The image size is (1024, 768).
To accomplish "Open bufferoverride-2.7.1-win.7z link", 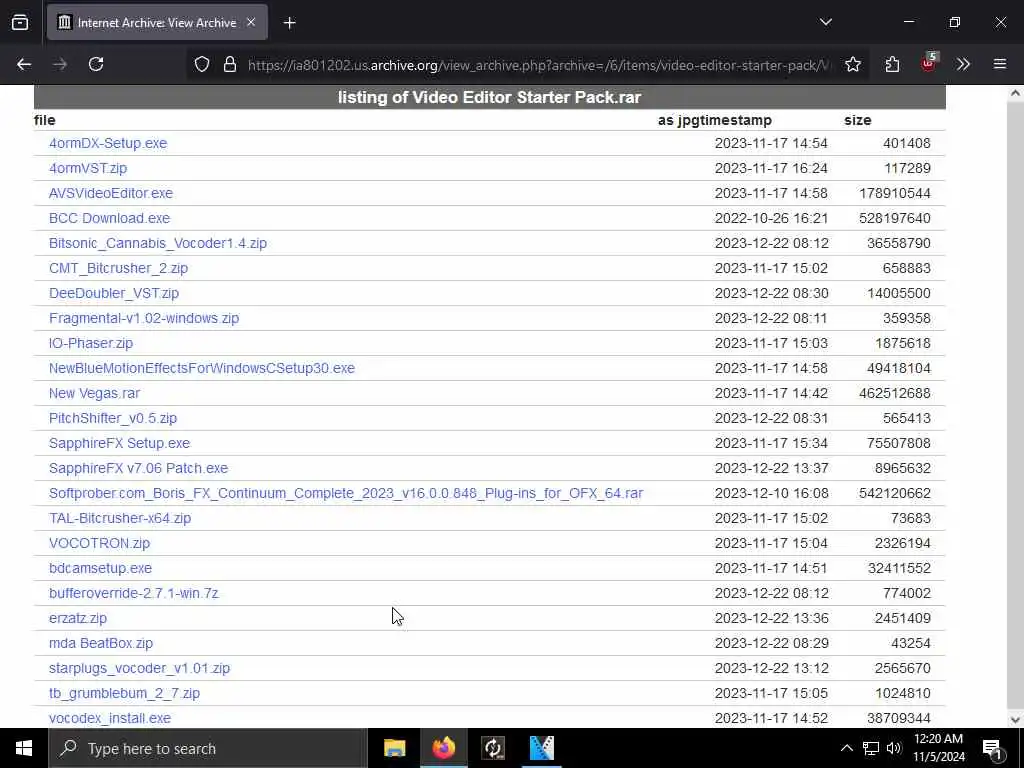I will click(x=134, y=593).
